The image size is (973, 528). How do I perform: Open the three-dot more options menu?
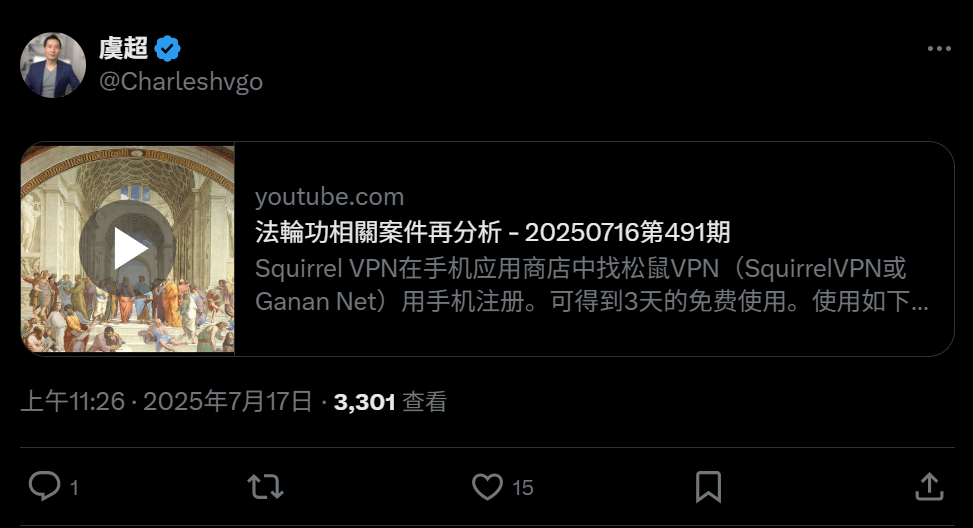939,49
